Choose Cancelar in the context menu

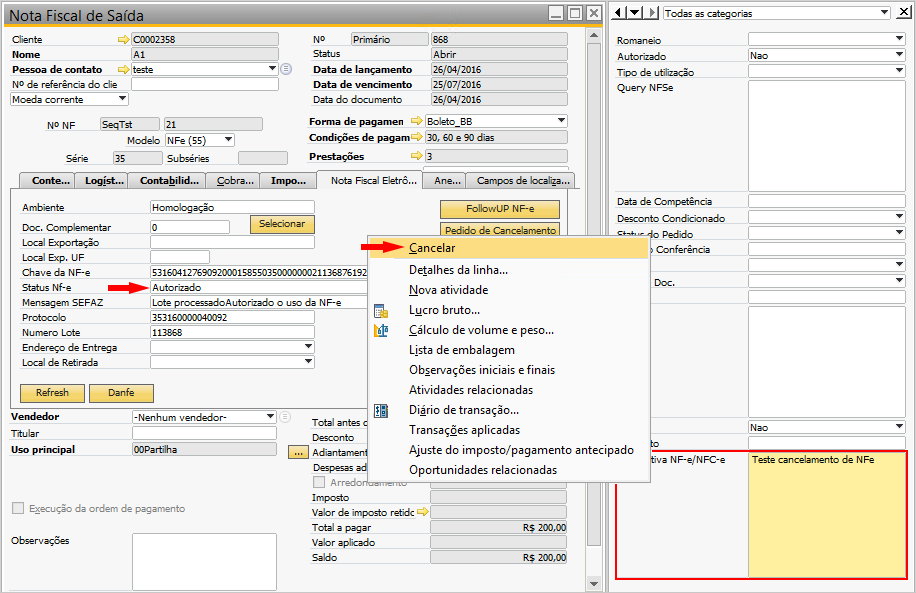(x=508, y=248)
